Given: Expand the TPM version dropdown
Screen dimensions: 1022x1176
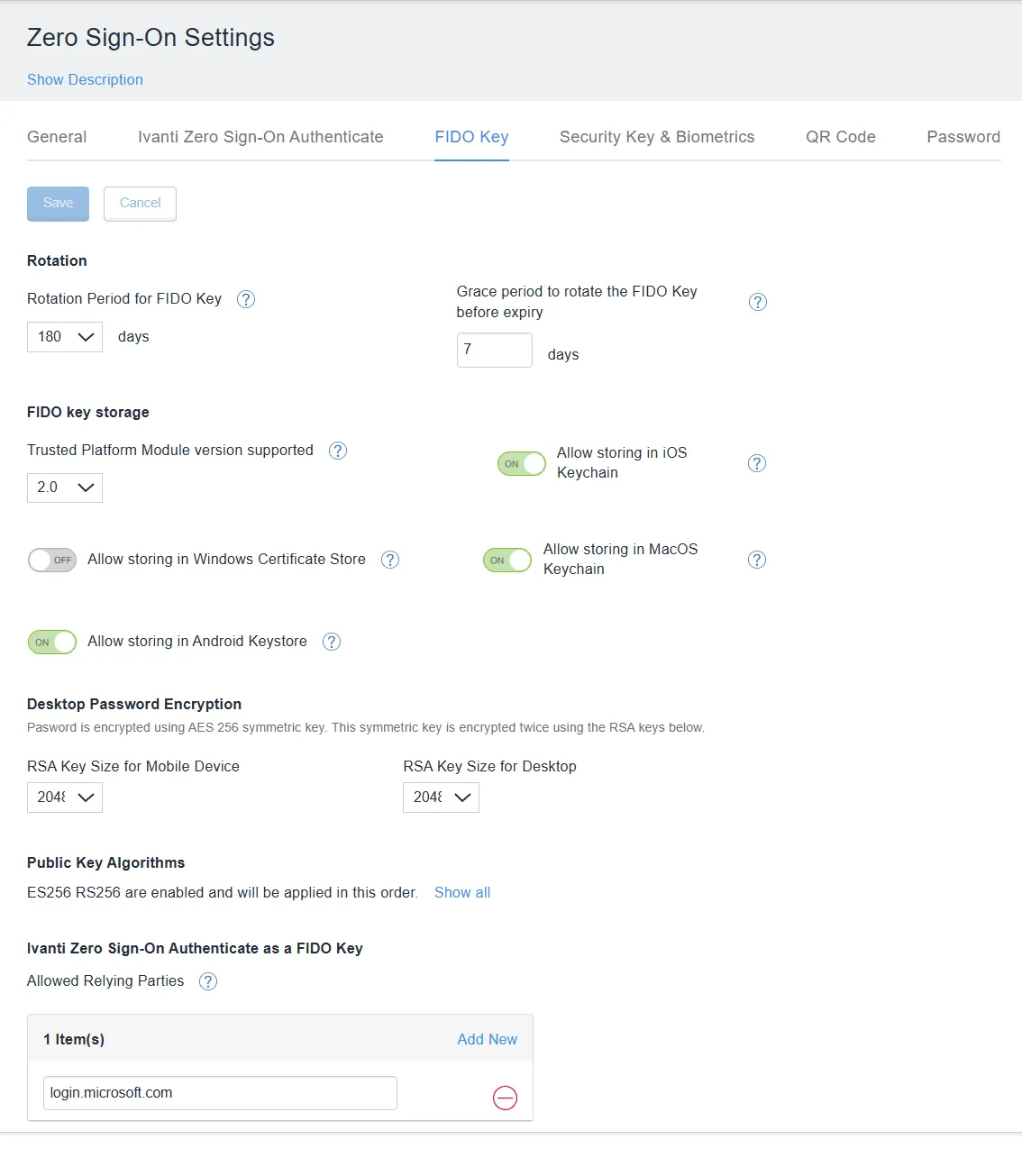Looking at the screenshot, I should tap(65, 488).
